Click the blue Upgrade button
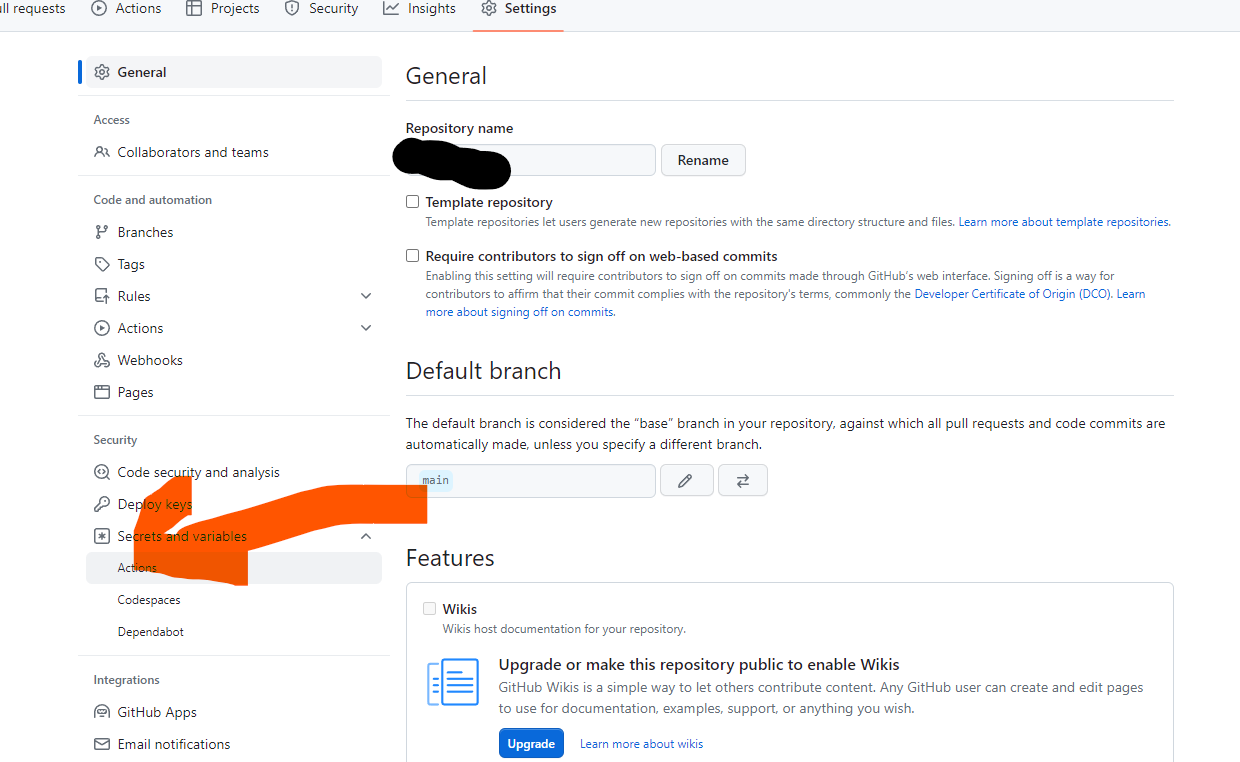 point(531,743)
